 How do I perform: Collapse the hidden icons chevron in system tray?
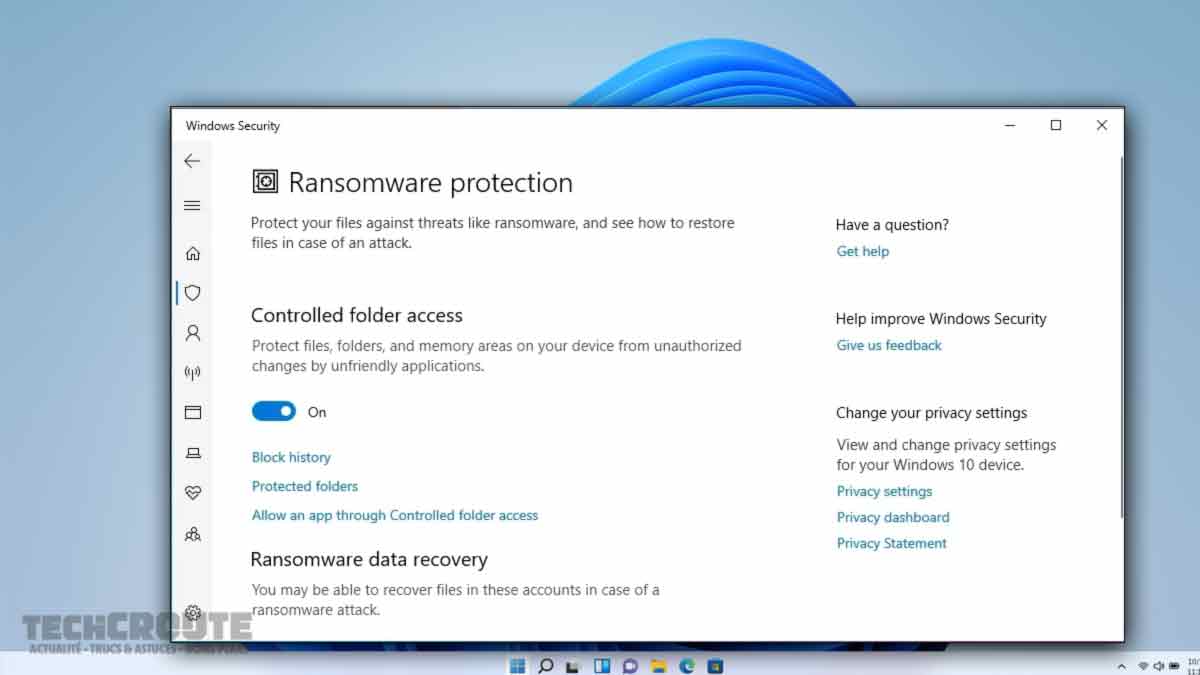(x=1122, y=665)
